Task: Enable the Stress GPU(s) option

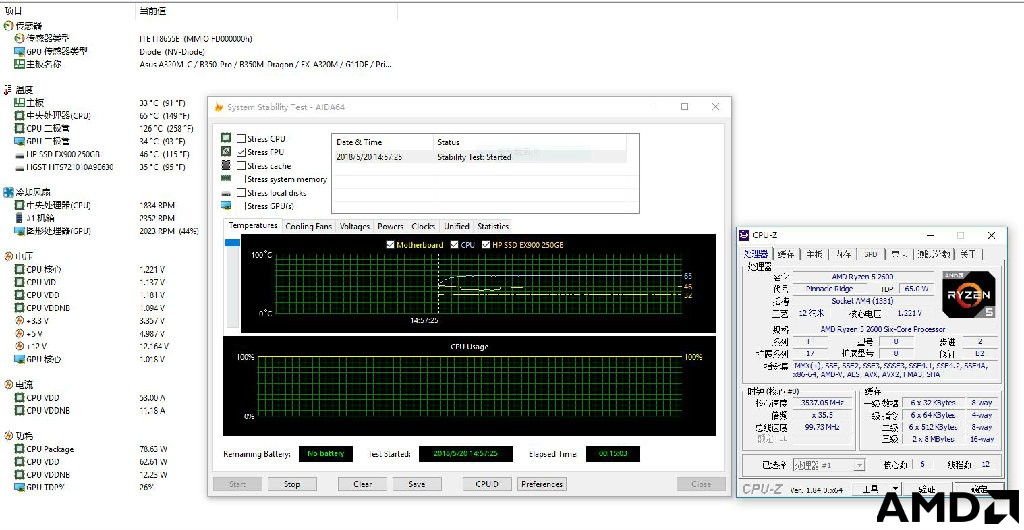Action: (x=242, y=206)
